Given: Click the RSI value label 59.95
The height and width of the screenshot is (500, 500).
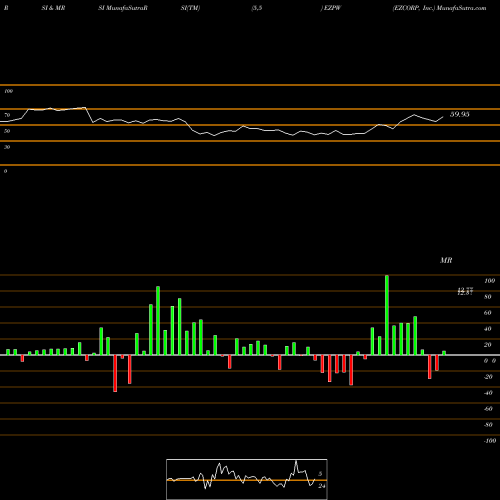Looking at the screenshot, I should (x=460, y=114).
